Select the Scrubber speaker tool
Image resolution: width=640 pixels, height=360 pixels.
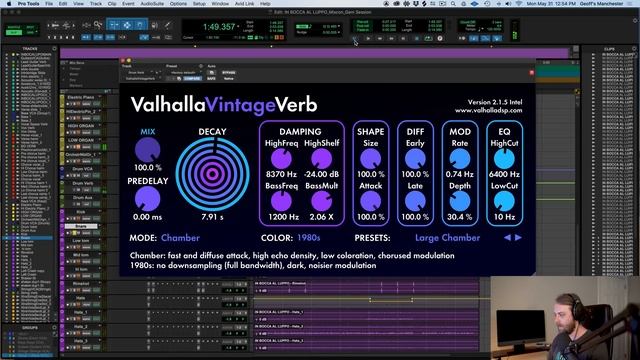pyautogui.click(x=154, y=25)
